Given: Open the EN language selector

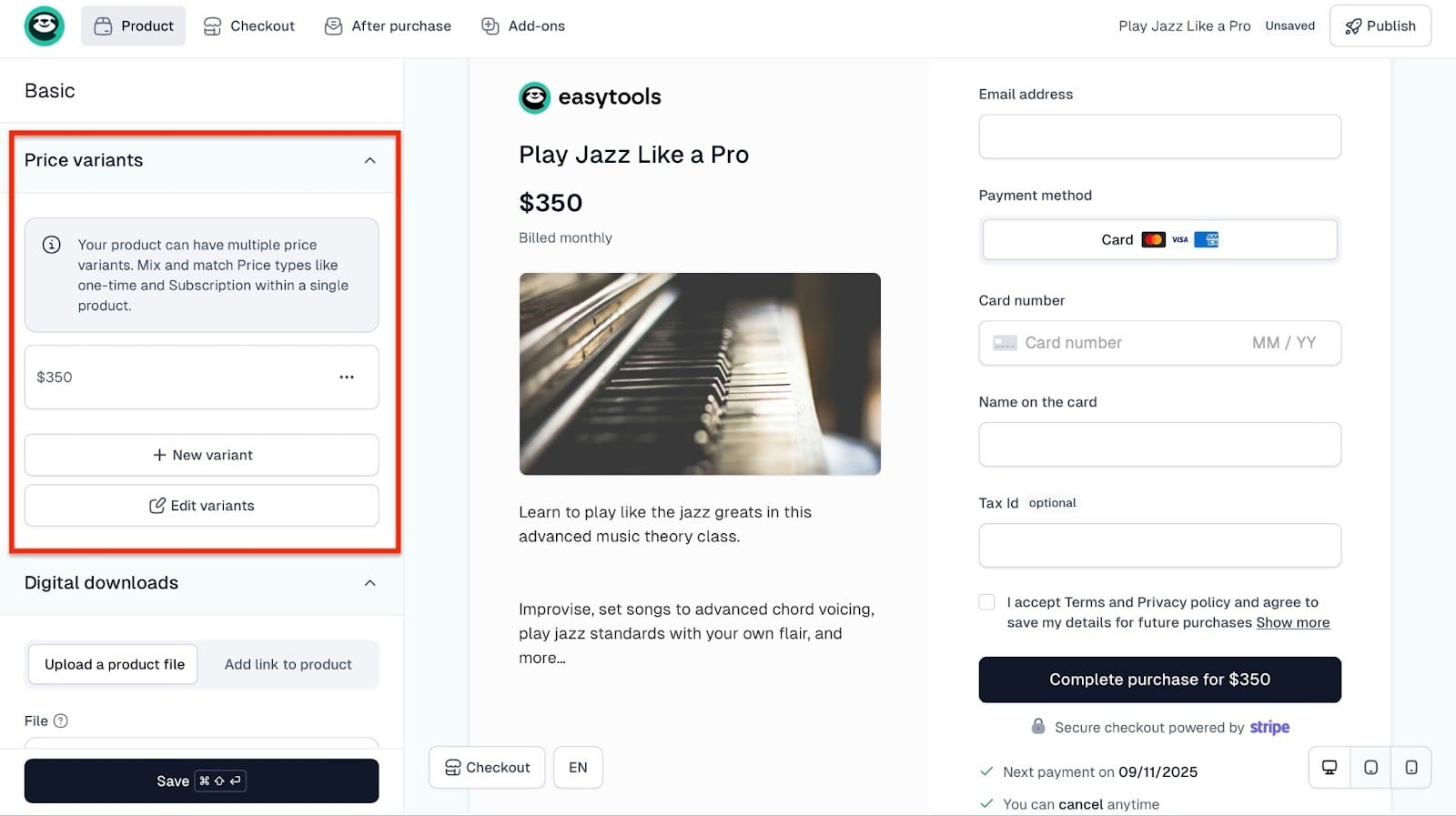Looking at the screenshot, I should (578, 767).
